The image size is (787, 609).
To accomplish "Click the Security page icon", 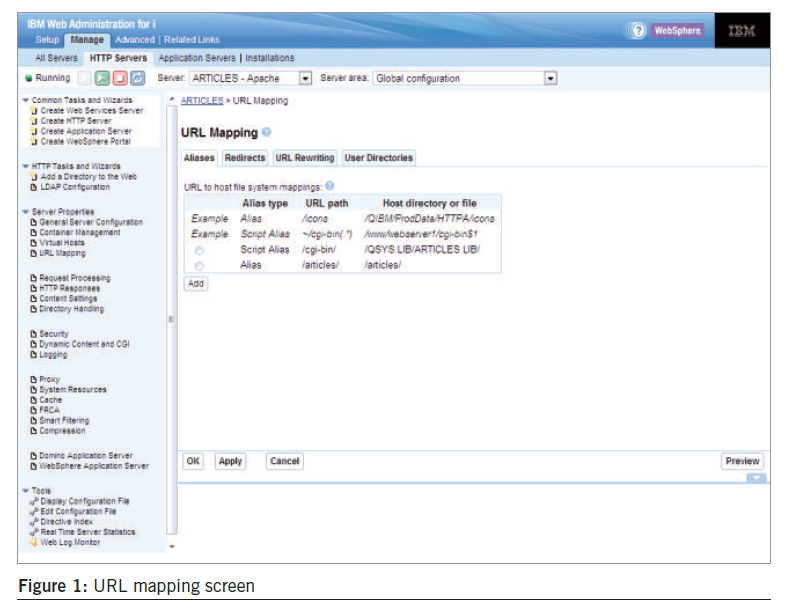I will coord(34,333).
